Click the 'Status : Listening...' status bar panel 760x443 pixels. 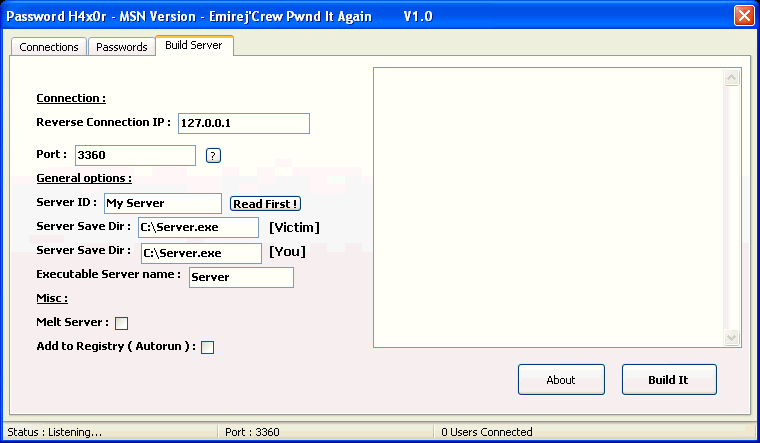(108, 432)
